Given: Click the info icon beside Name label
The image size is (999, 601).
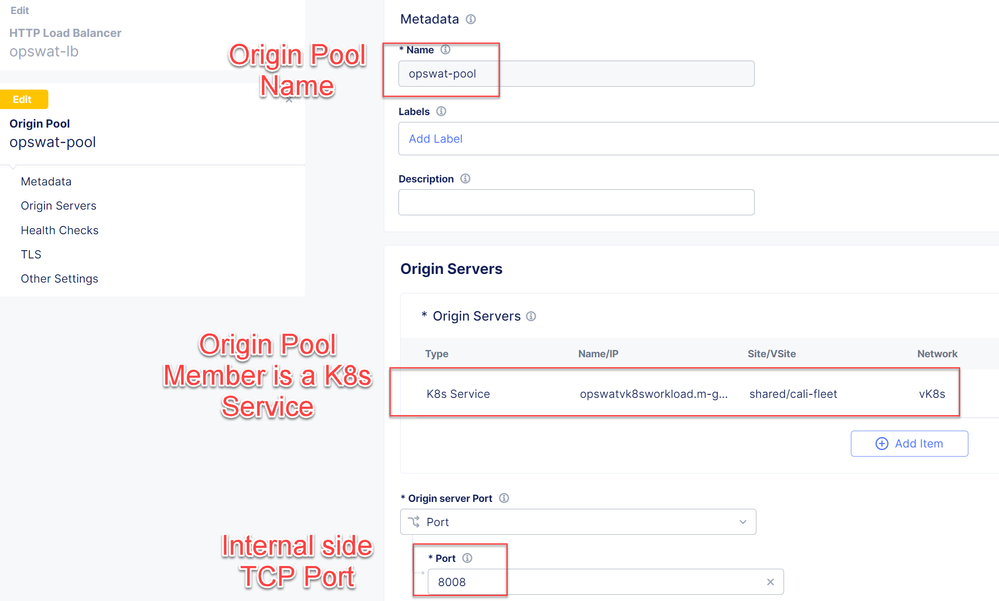Looking at the screenshot, I should pyautogui.click(x=446, y=50).
